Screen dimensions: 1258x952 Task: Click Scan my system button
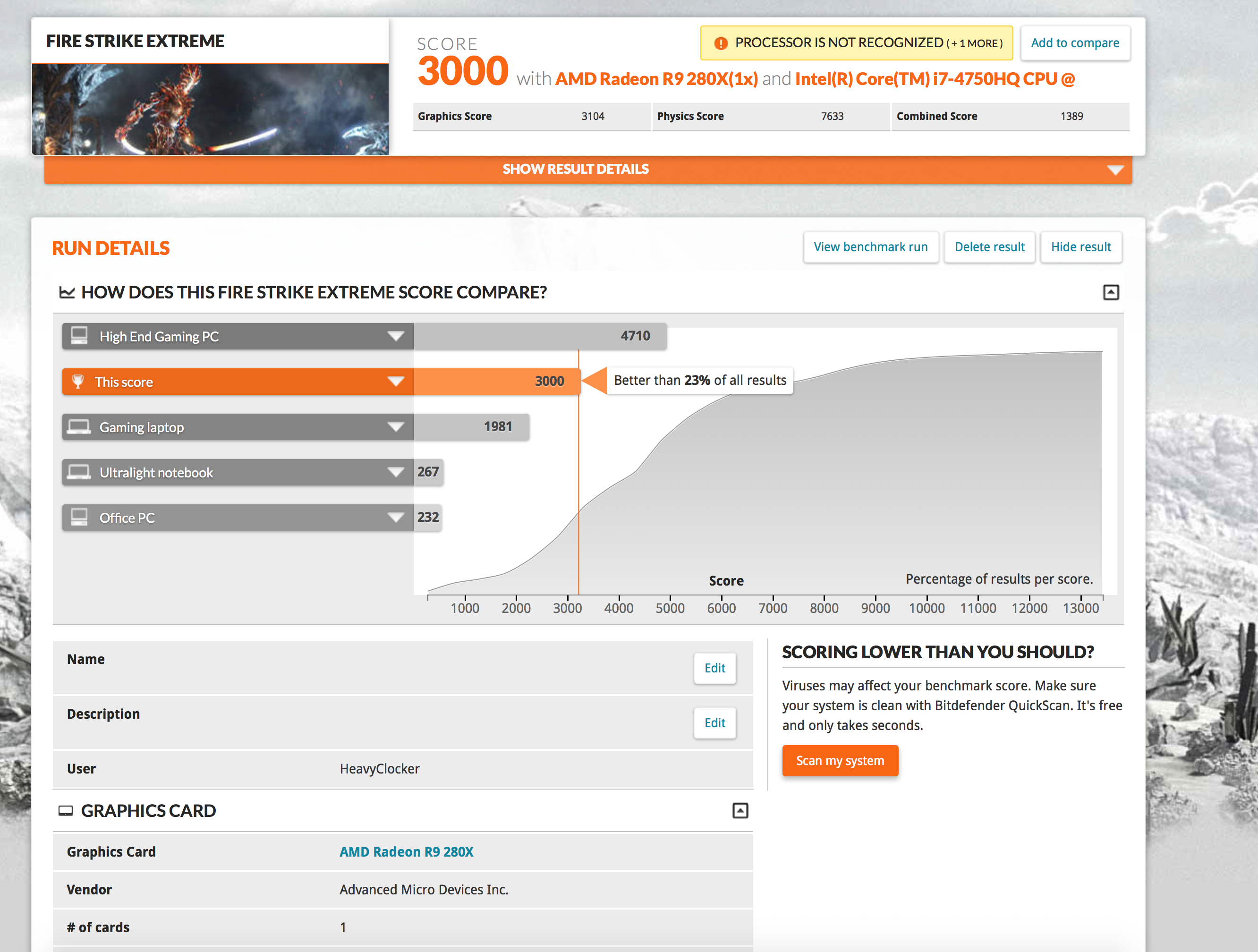point(840,761)
